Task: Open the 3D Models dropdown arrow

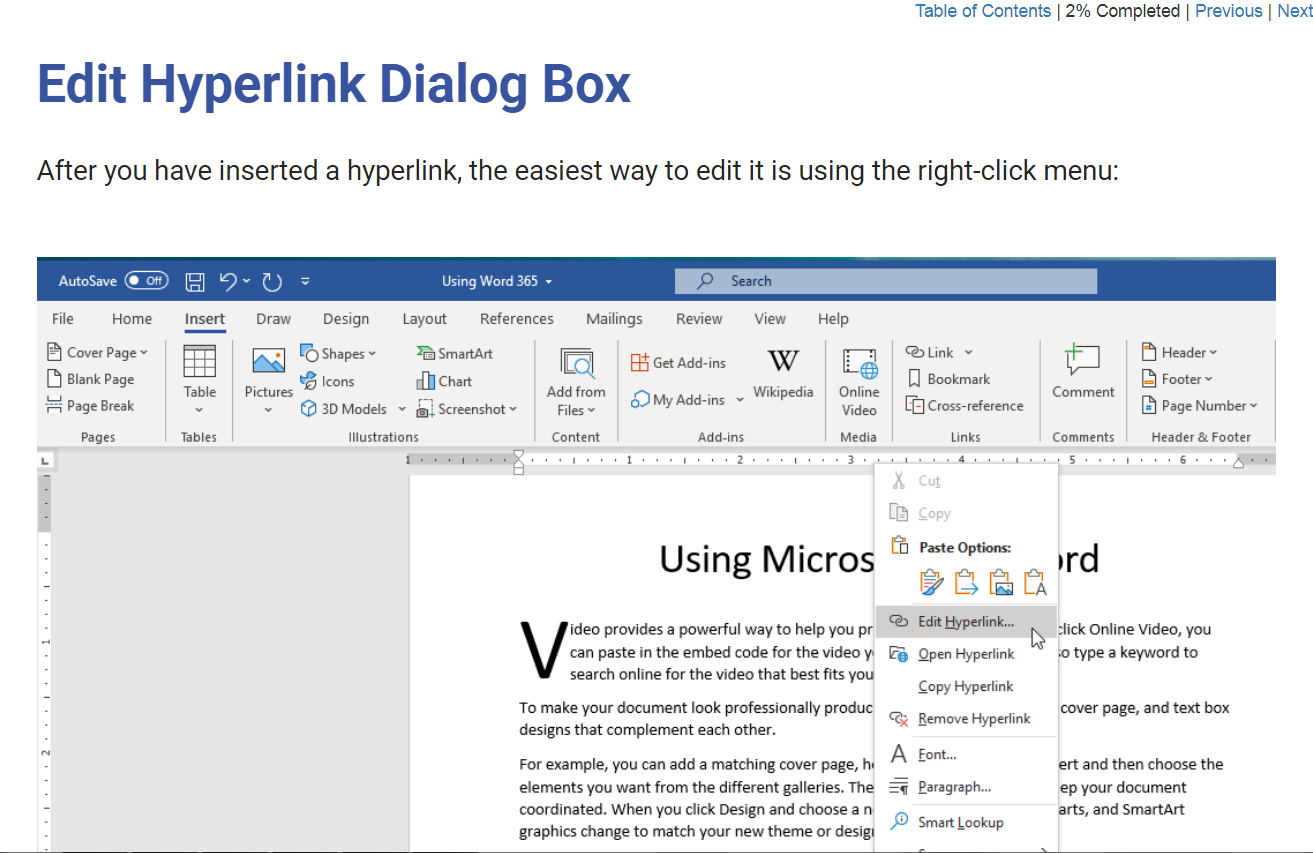Action: tap(402, 409)
